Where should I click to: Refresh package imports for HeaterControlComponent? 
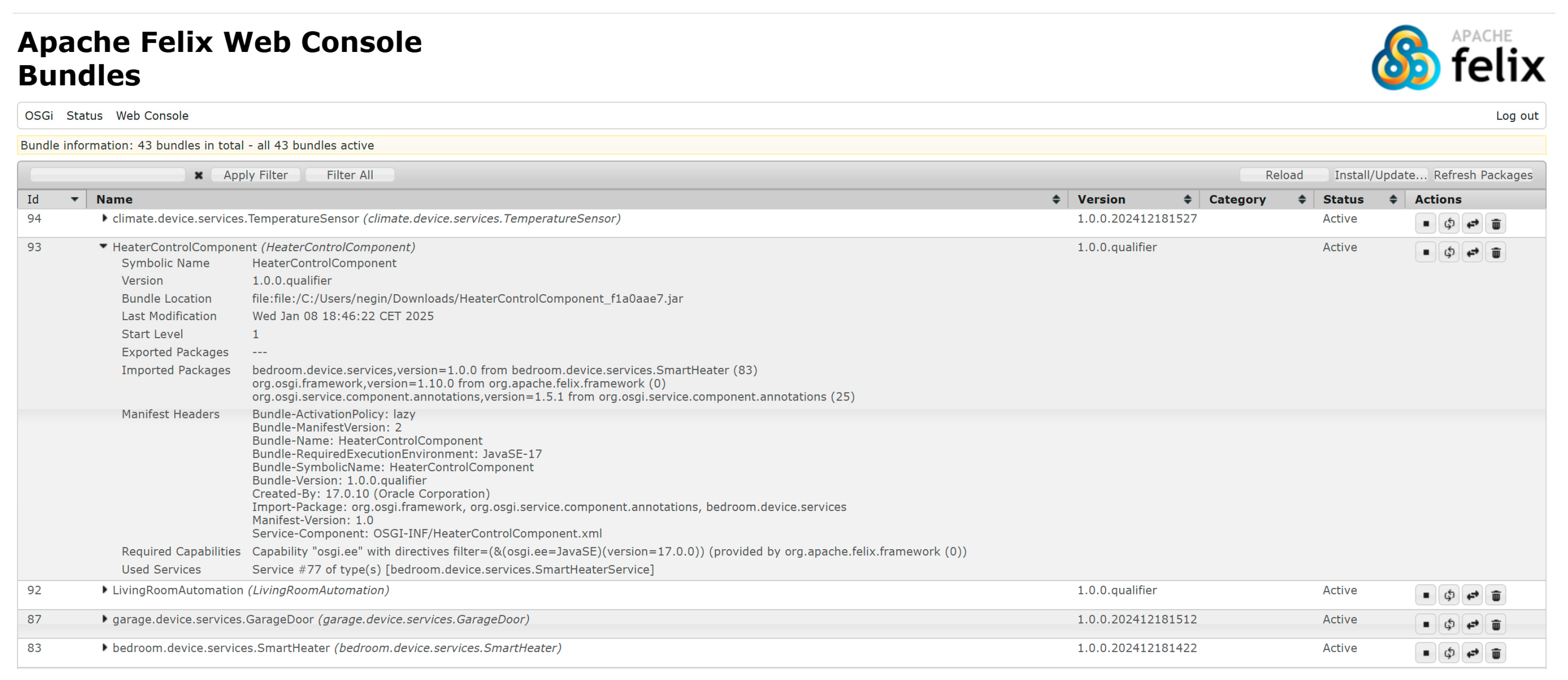1449,253
